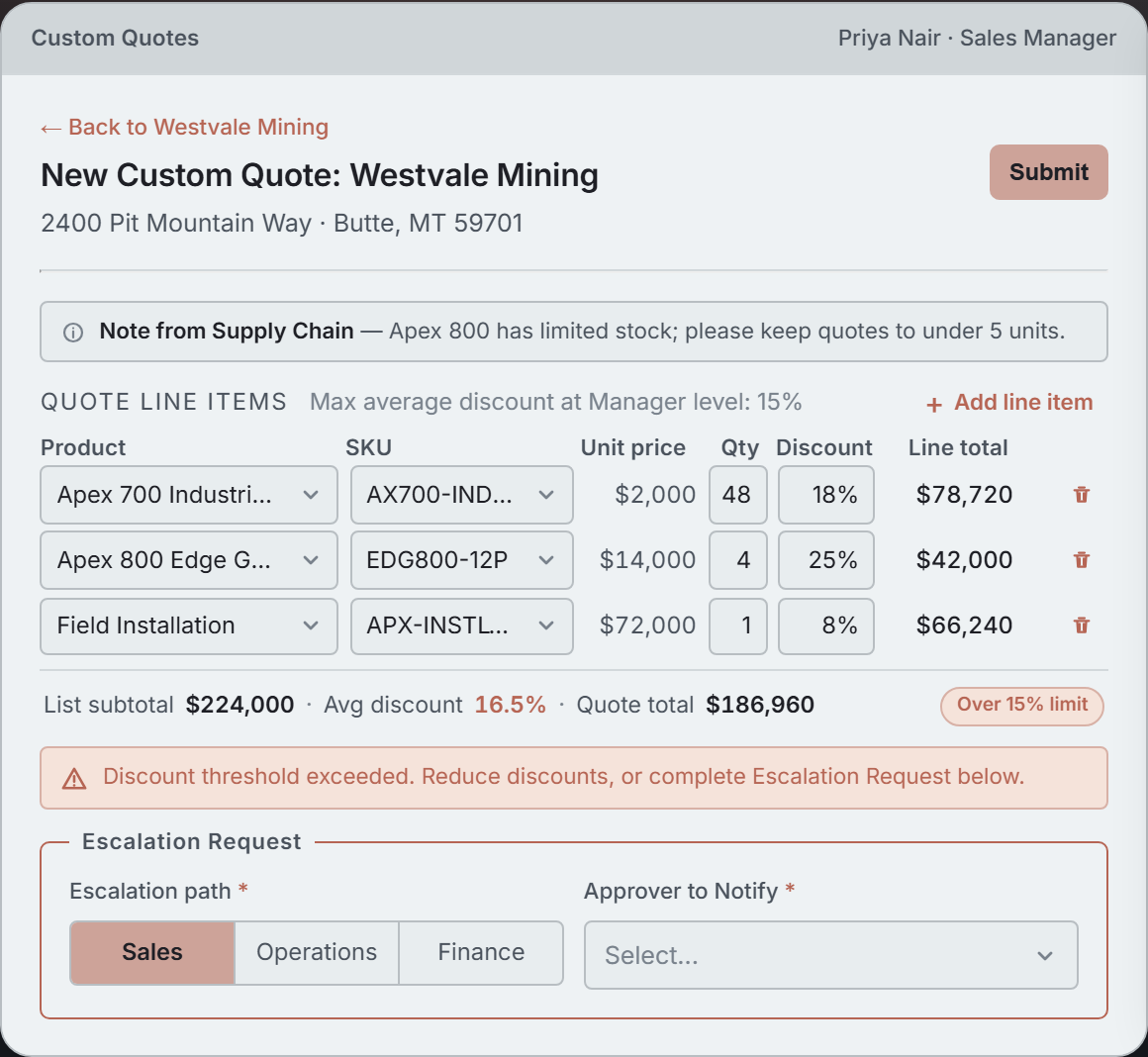Open the Approver to Notify dropdown

[831, 955]
